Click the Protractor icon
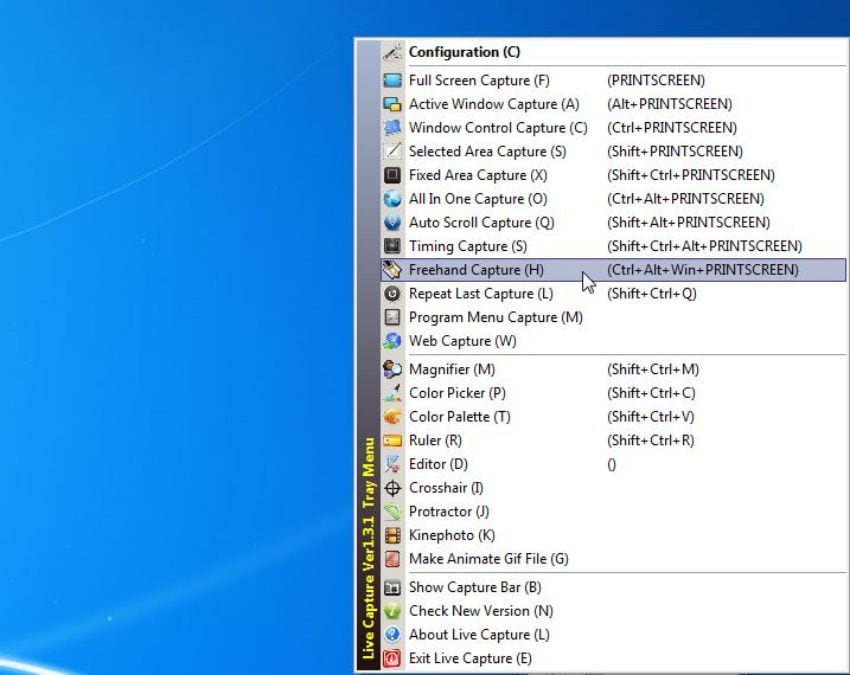The width and height of the screenshot is (850, 675). pyautogui.click(x=392, y=512)
